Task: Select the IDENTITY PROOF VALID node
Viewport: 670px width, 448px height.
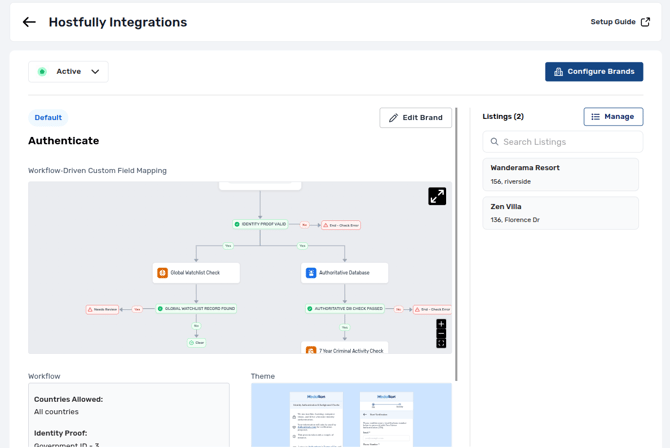Action: 260,224
